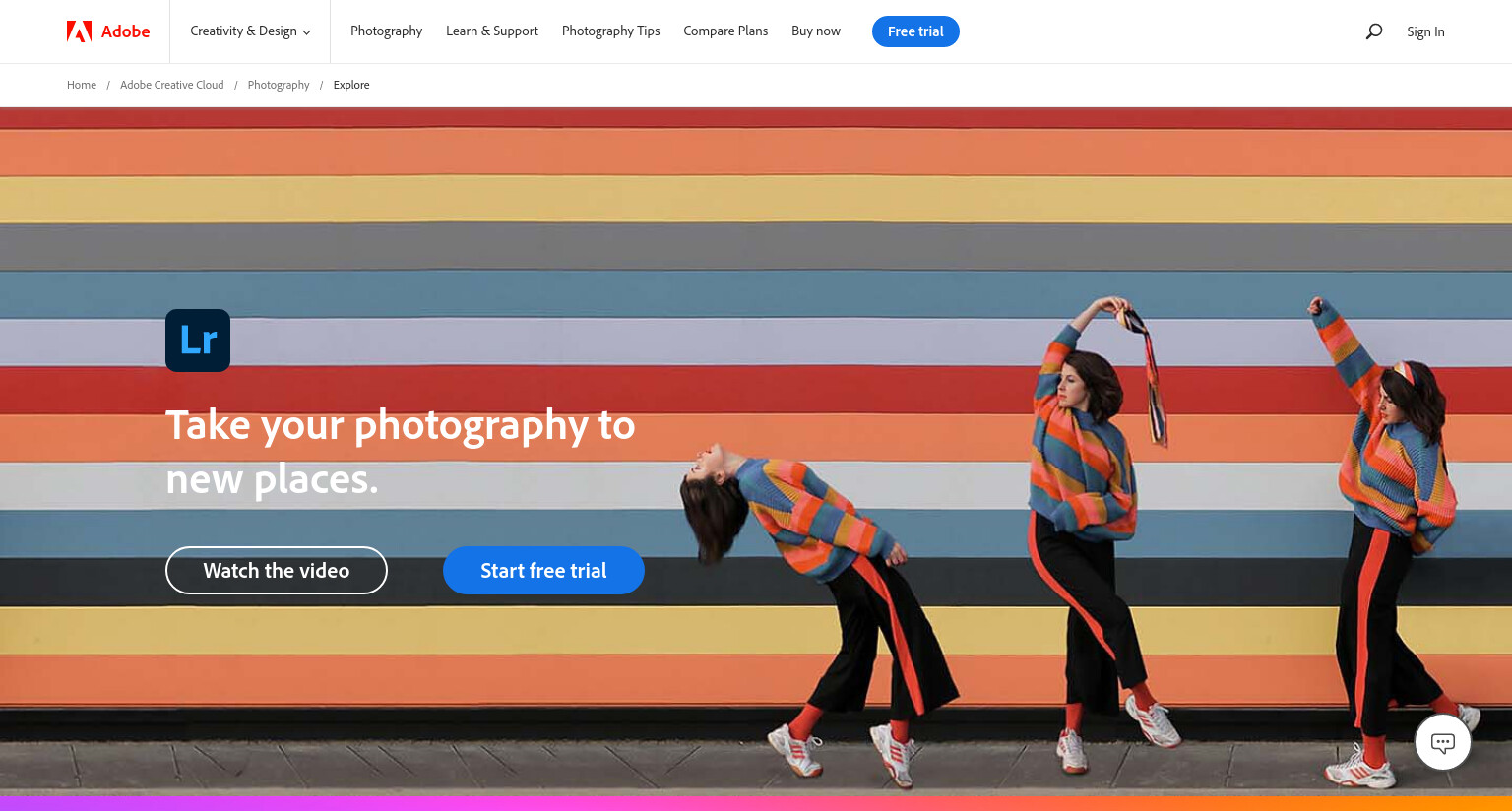Click the headline "Take your photography to new places."
This screenshot has height=811, width=1512.
point(401,453)
